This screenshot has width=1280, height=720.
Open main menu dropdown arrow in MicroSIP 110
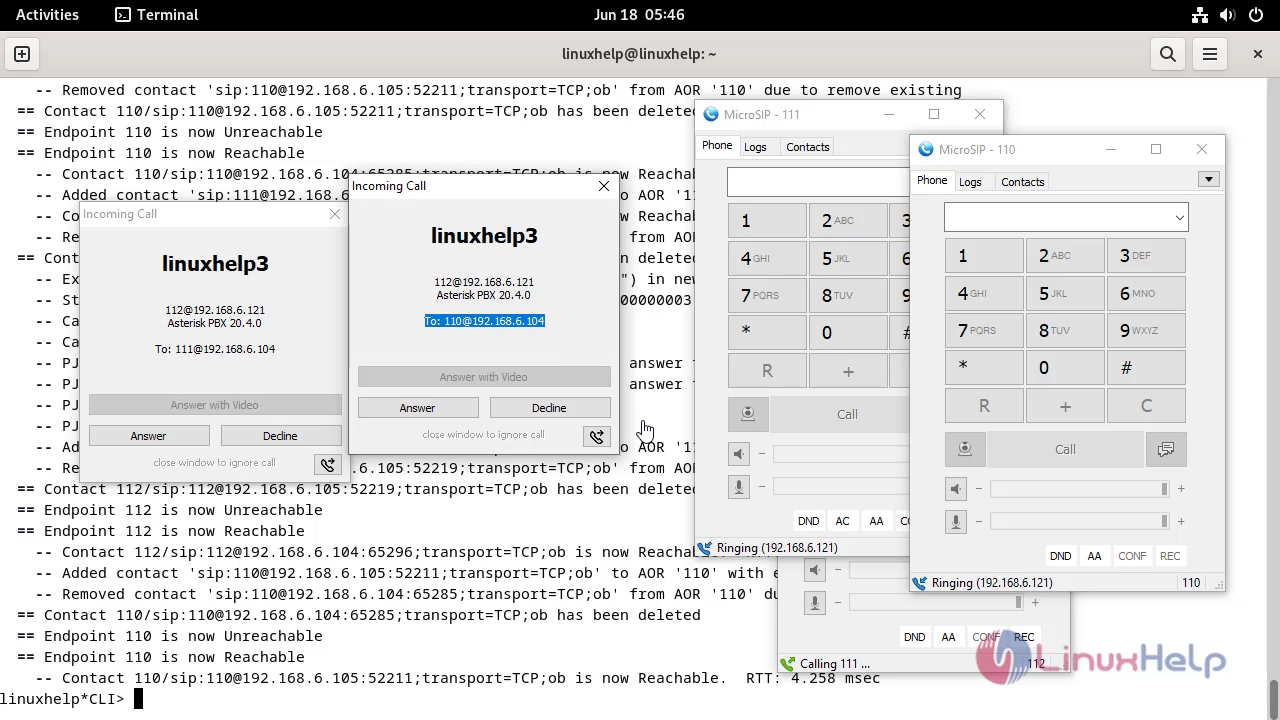[x=1209, y=180]
